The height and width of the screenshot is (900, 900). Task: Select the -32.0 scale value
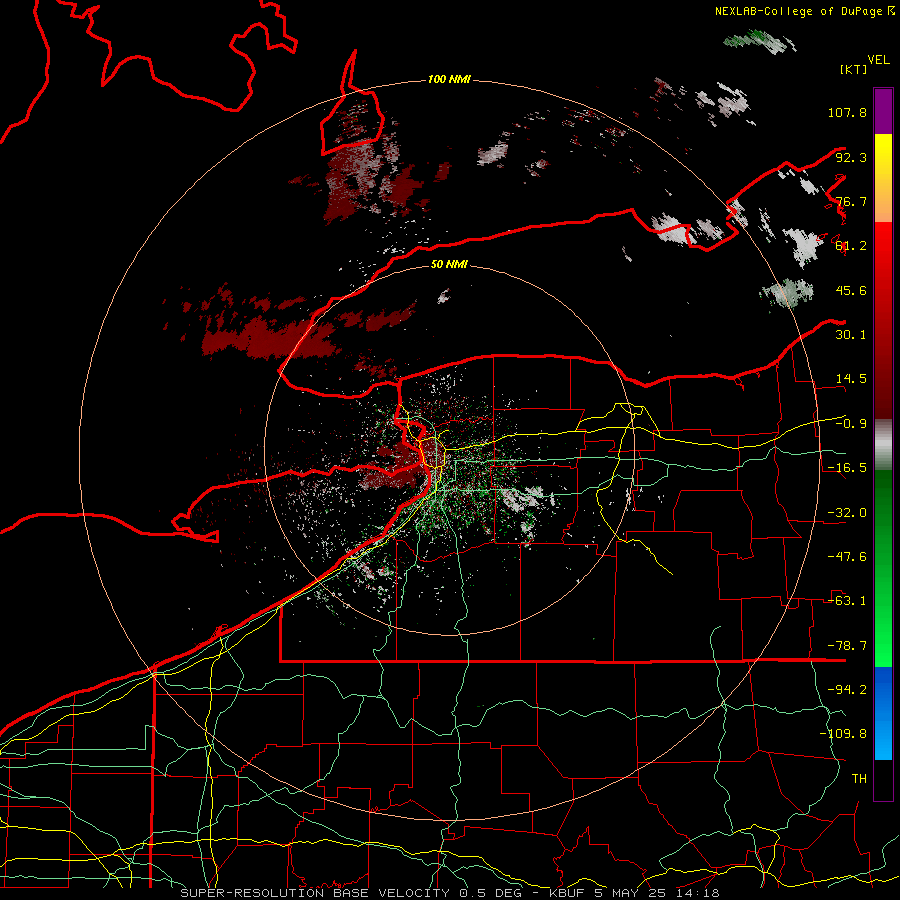pos(847,513)
